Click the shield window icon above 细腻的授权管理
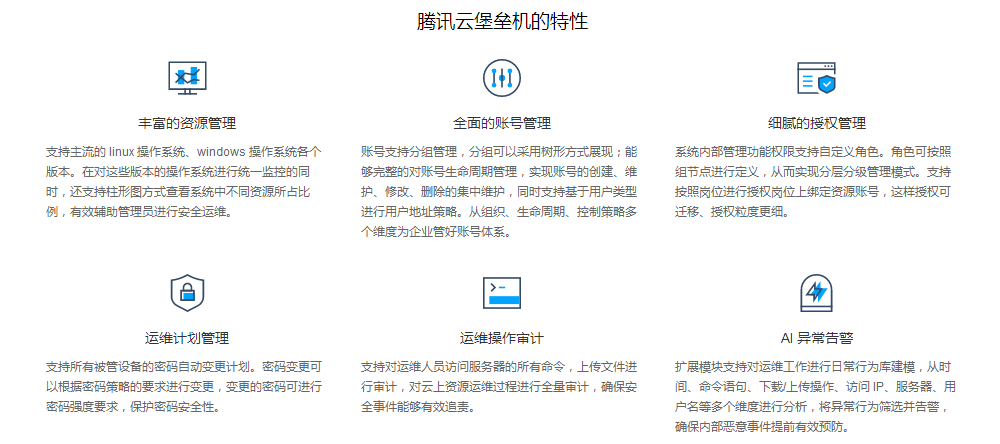1000x444 pixels. [816, 78]
